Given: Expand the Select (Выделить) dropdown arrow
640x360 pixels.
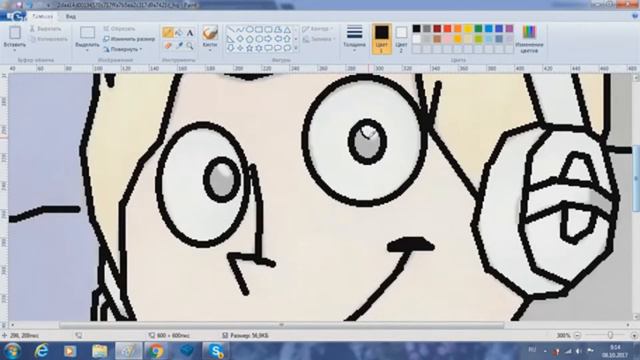Looking at the screenshot, I should 87,50.
